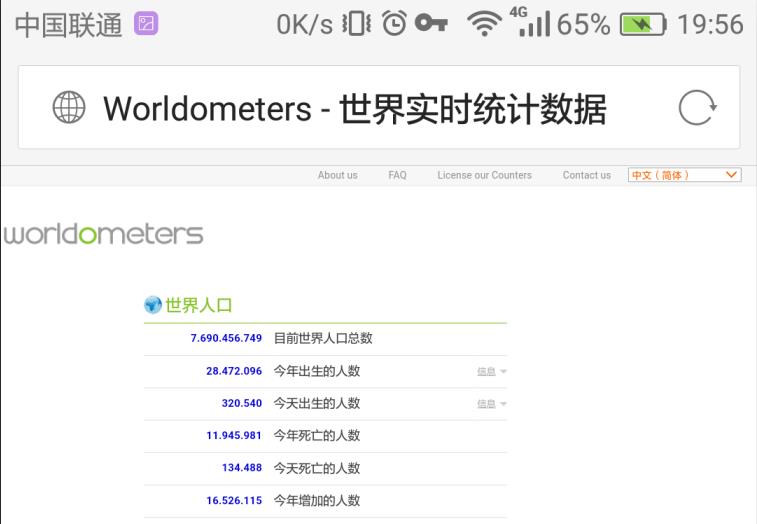This screenshot has width=757, height=524.
Task: Click the 今天出生的人数 label
Action: pyautogui.click(x=317, y=403)
